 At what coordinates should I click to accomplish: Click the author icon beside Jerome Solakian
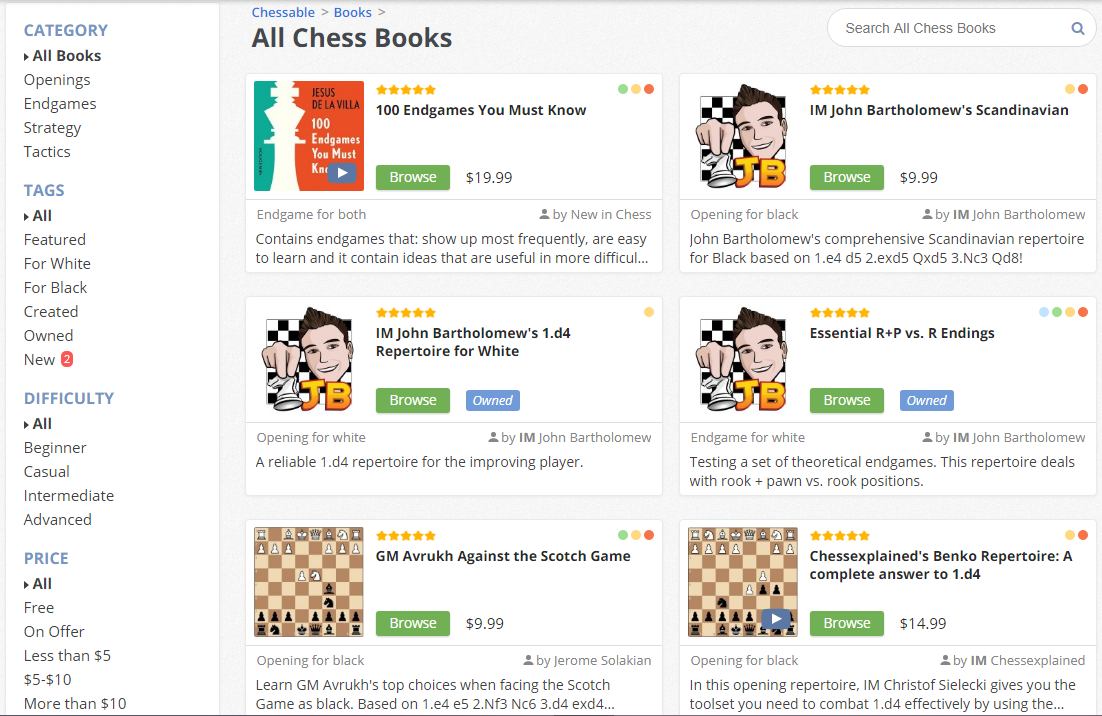tap(528, 660)
